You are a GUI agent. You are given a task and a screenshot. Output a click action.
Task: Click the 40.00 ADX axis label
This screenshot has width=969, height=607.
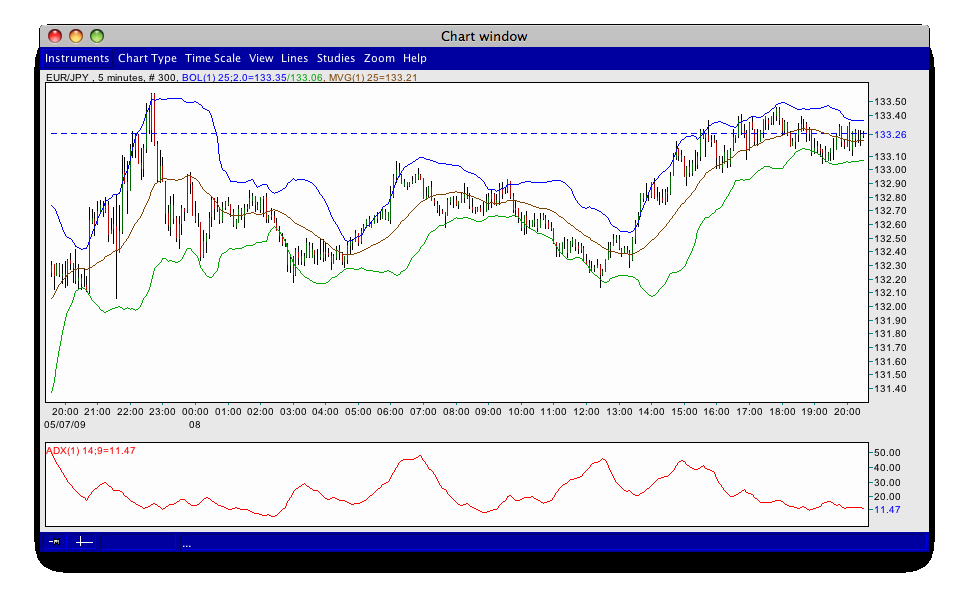886,468
